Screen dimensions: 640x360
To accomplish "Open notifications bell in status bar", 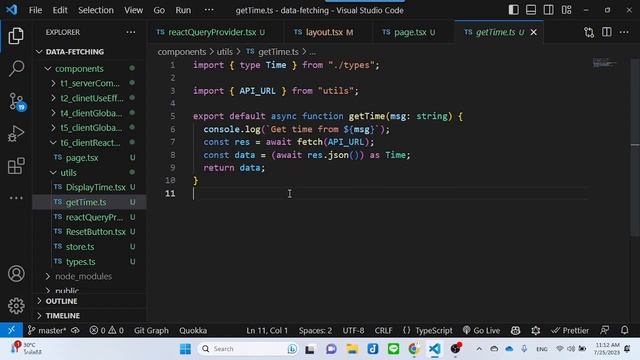I will click(x=624, y=330).
